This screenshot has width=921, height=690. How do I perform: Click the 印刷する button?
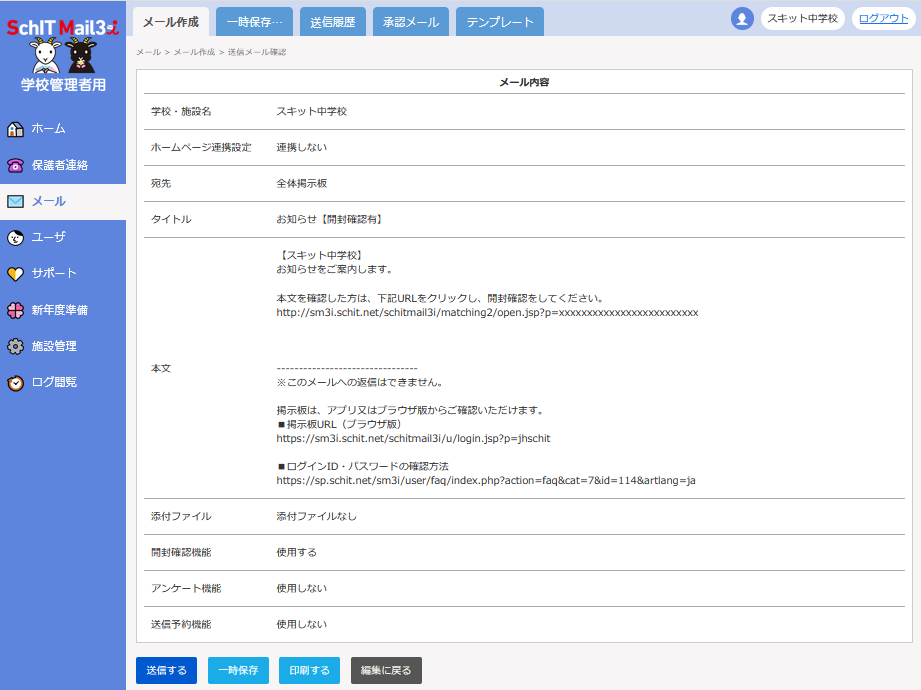310,670
